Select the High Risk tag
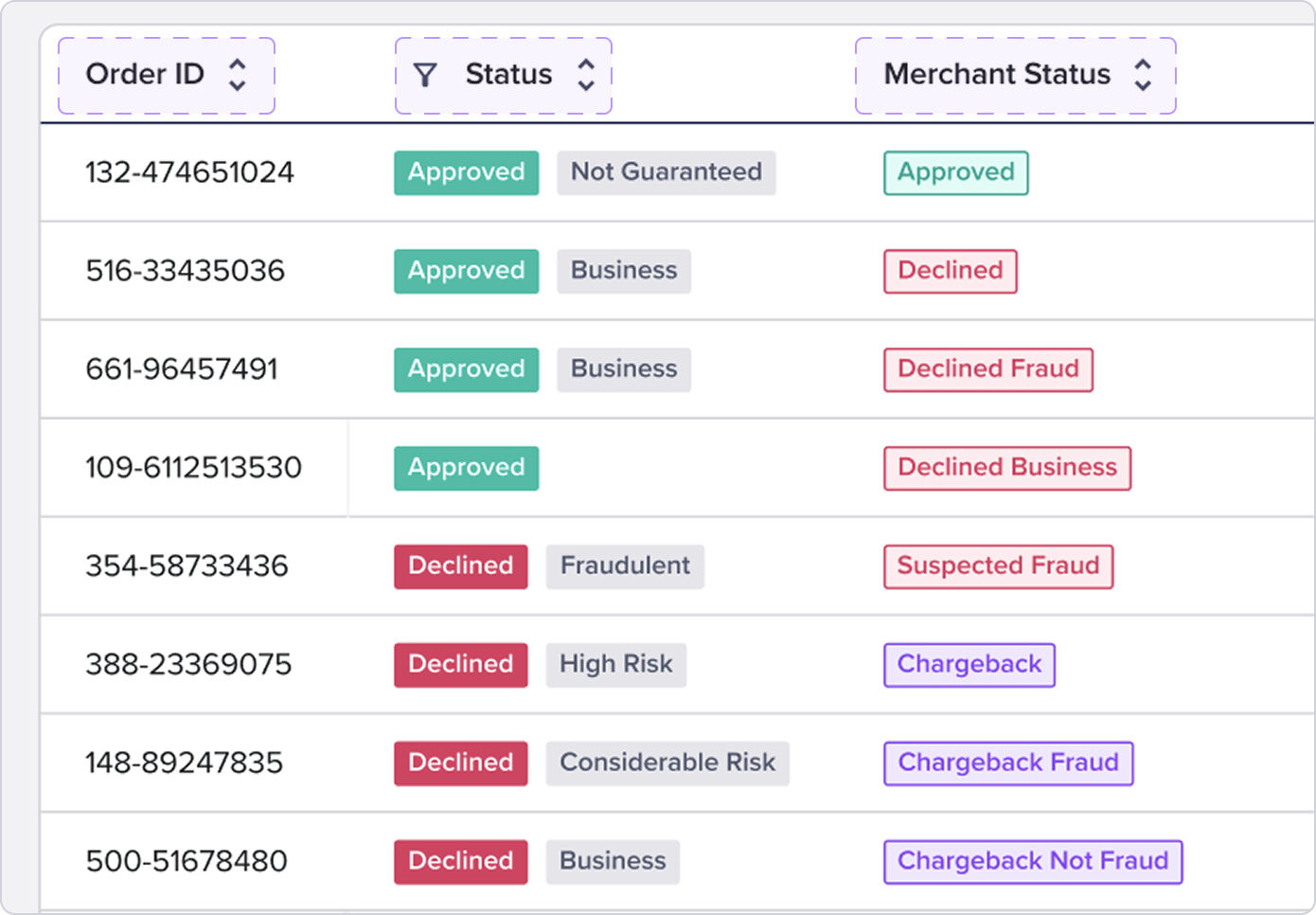Image resolution: width=1316 pixels, height=915 pixels. click(616, 665)
